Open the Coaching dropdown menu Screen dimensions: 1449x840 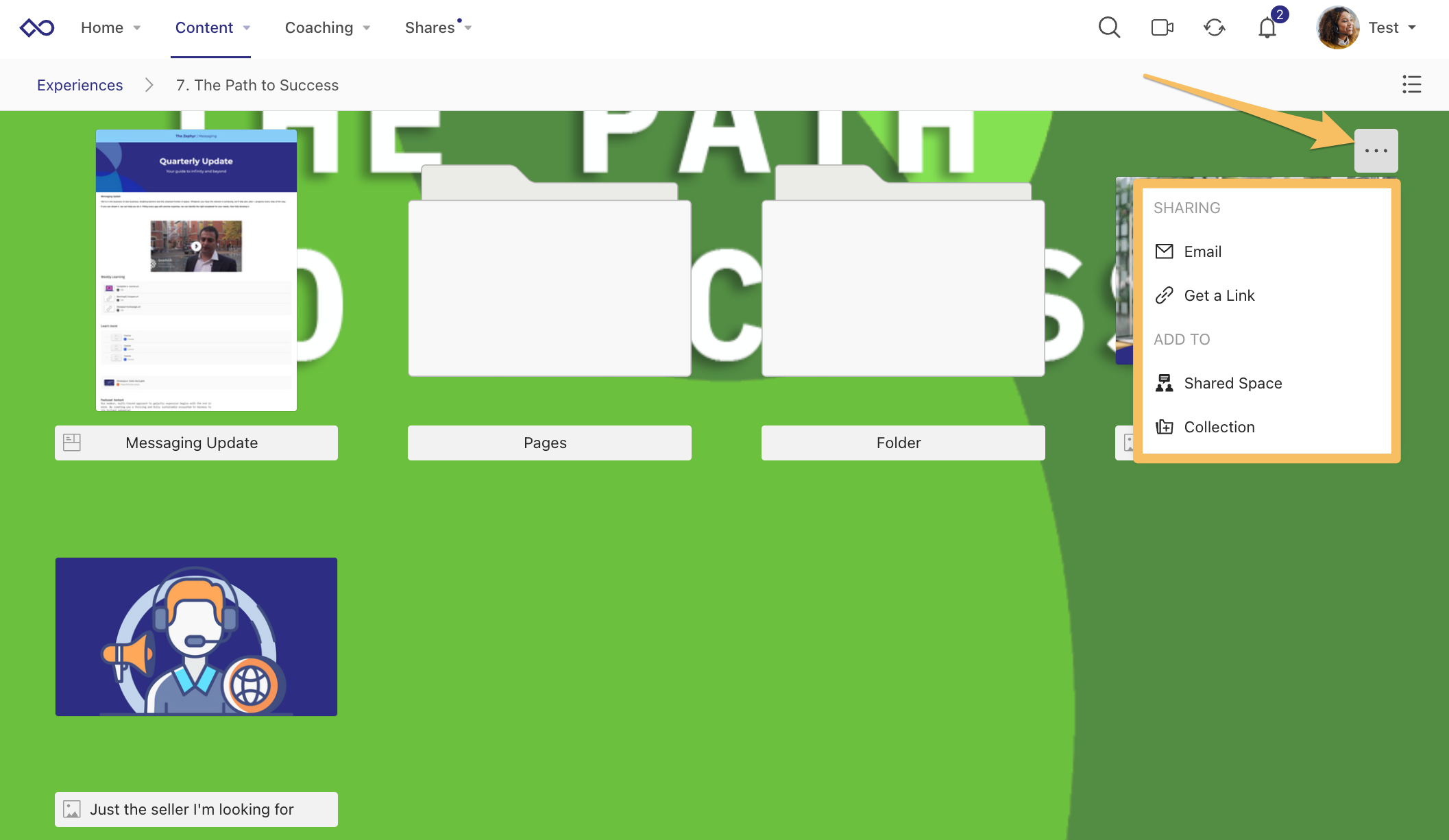point(328,27)
